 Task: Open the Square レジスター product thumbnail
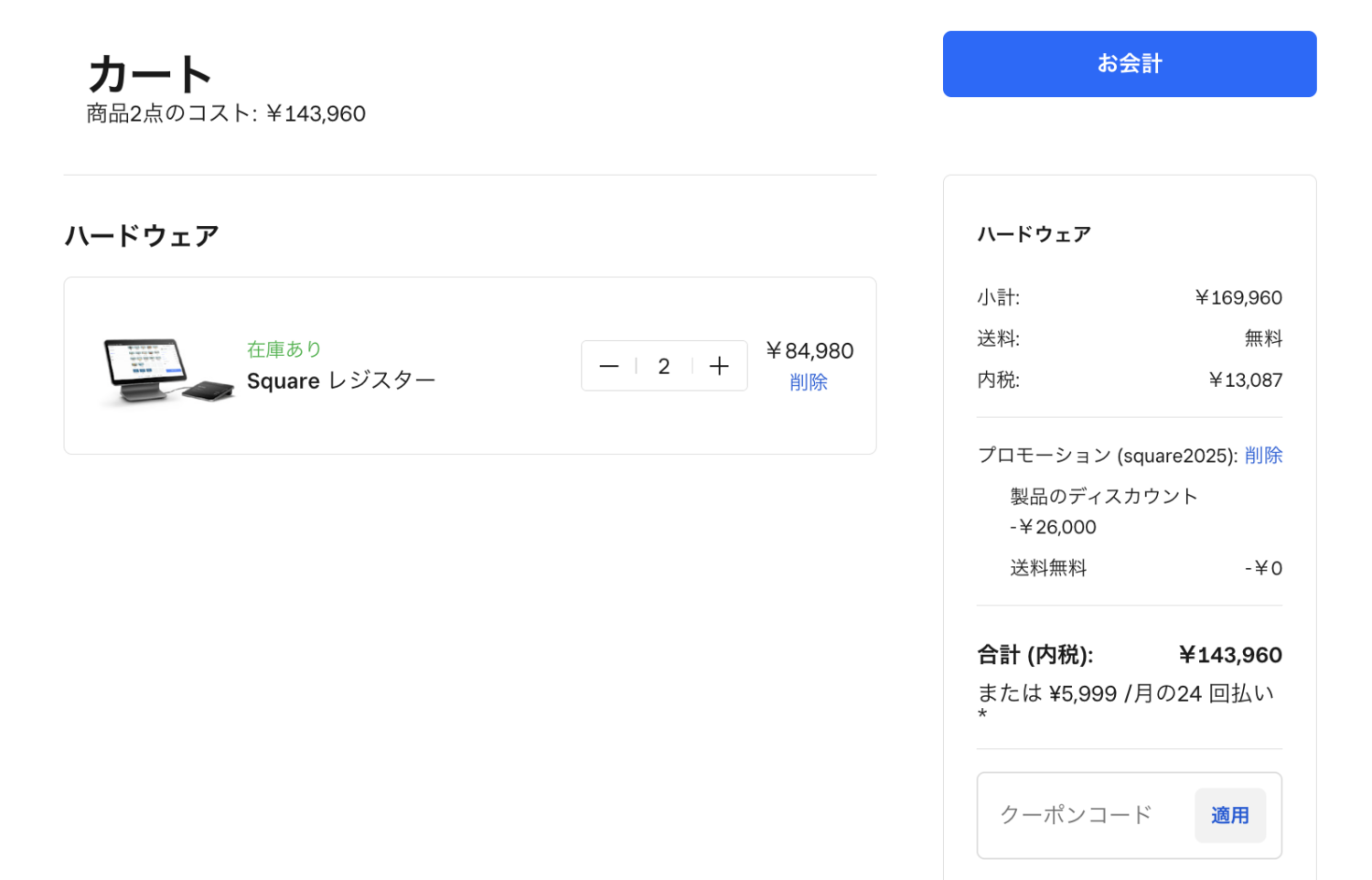(166, 370)
